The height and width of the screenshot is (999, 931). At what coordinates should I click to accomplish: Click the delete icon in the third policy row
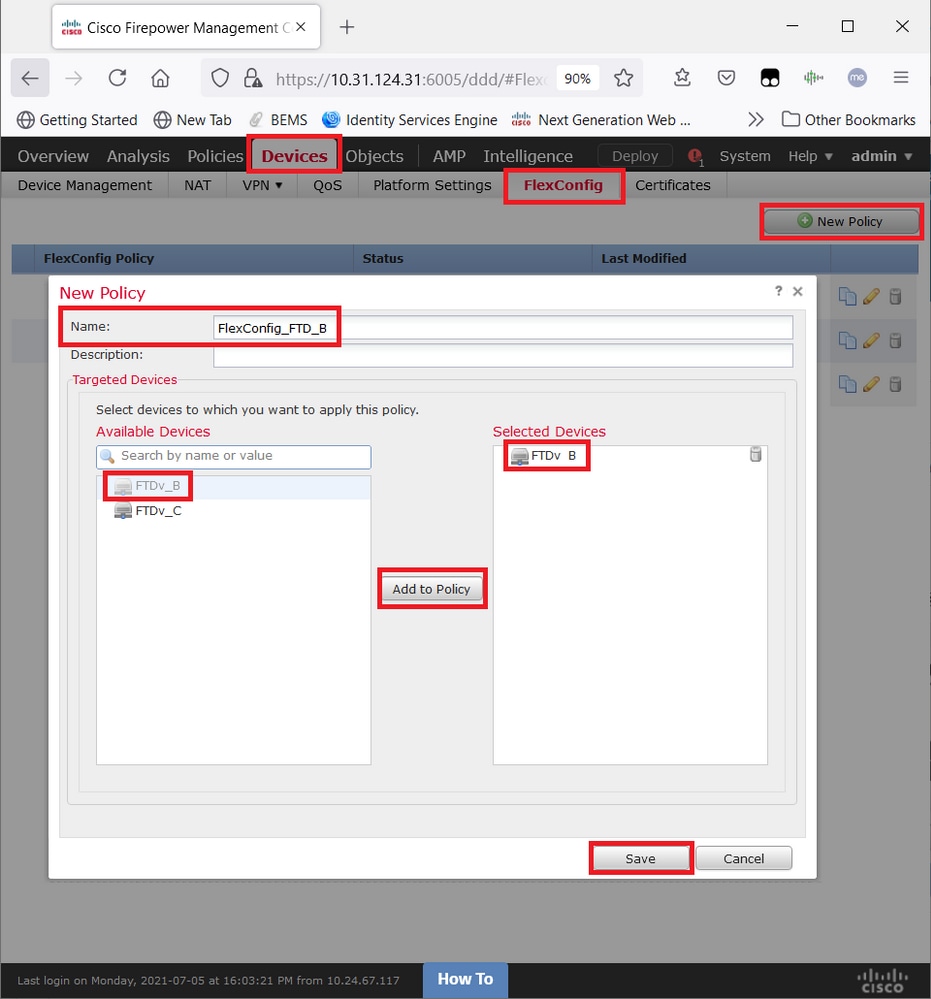895,384
